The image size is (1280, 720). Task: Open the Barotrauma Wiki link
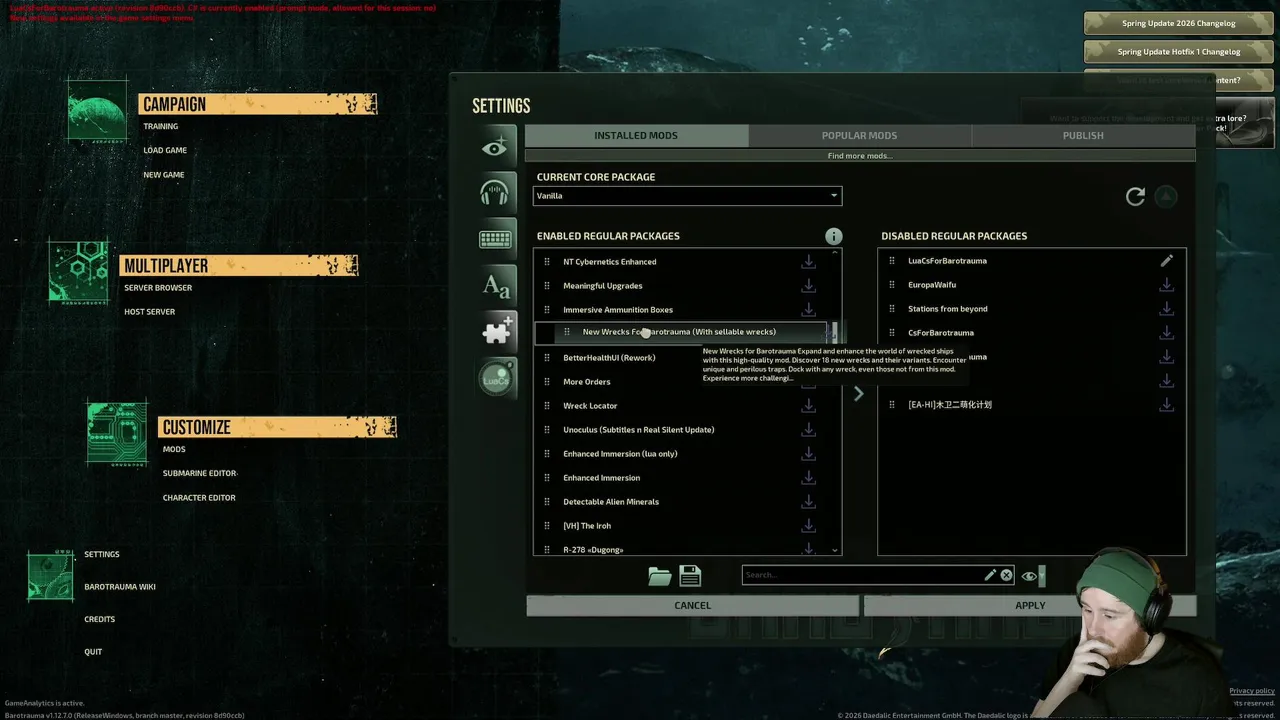pos(120,587)
